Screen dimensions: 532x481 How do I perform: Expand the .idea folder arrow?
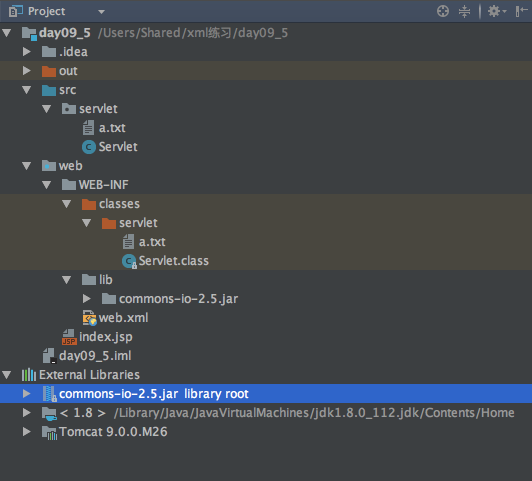(26, 52)
